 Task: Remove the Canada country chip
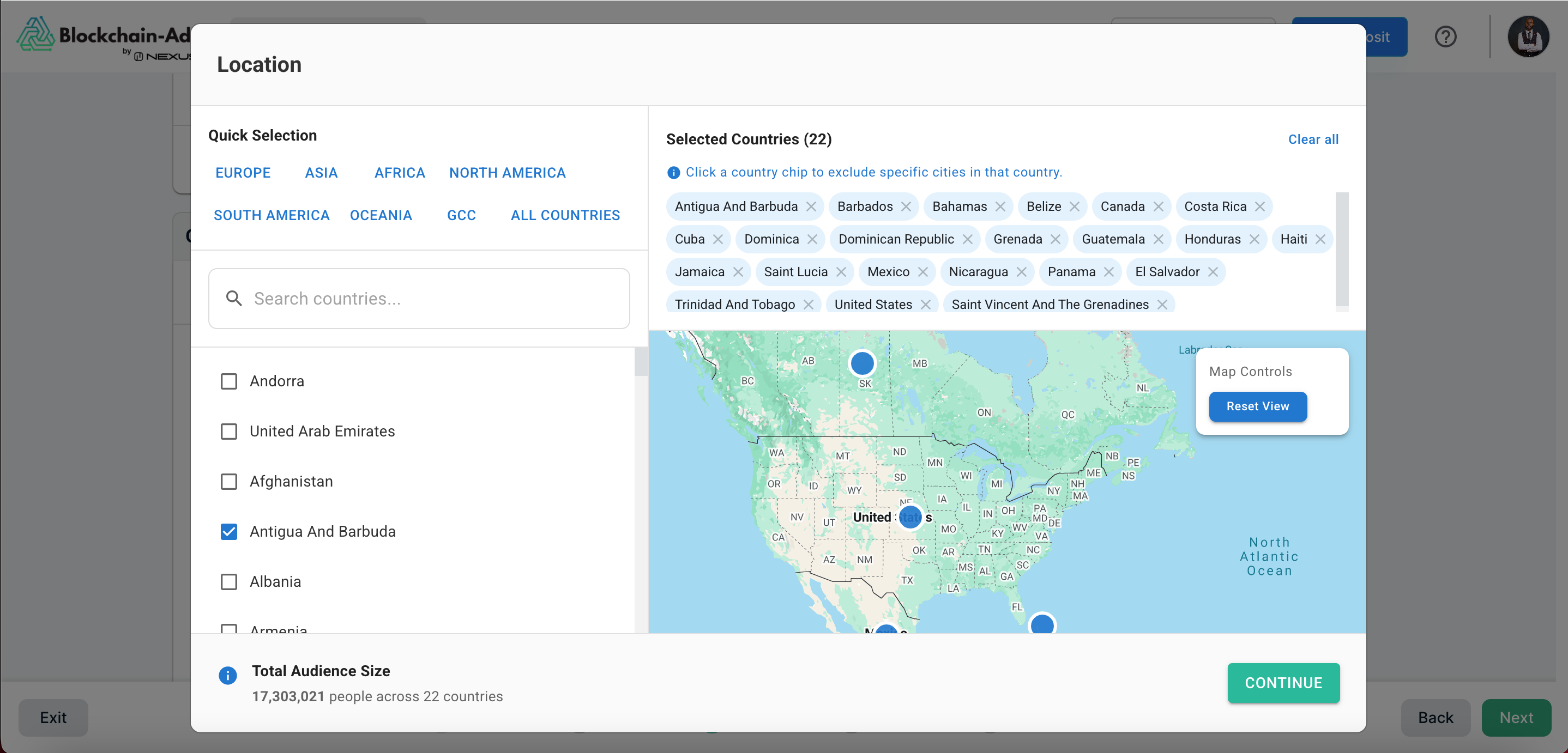pos(1158,207)
